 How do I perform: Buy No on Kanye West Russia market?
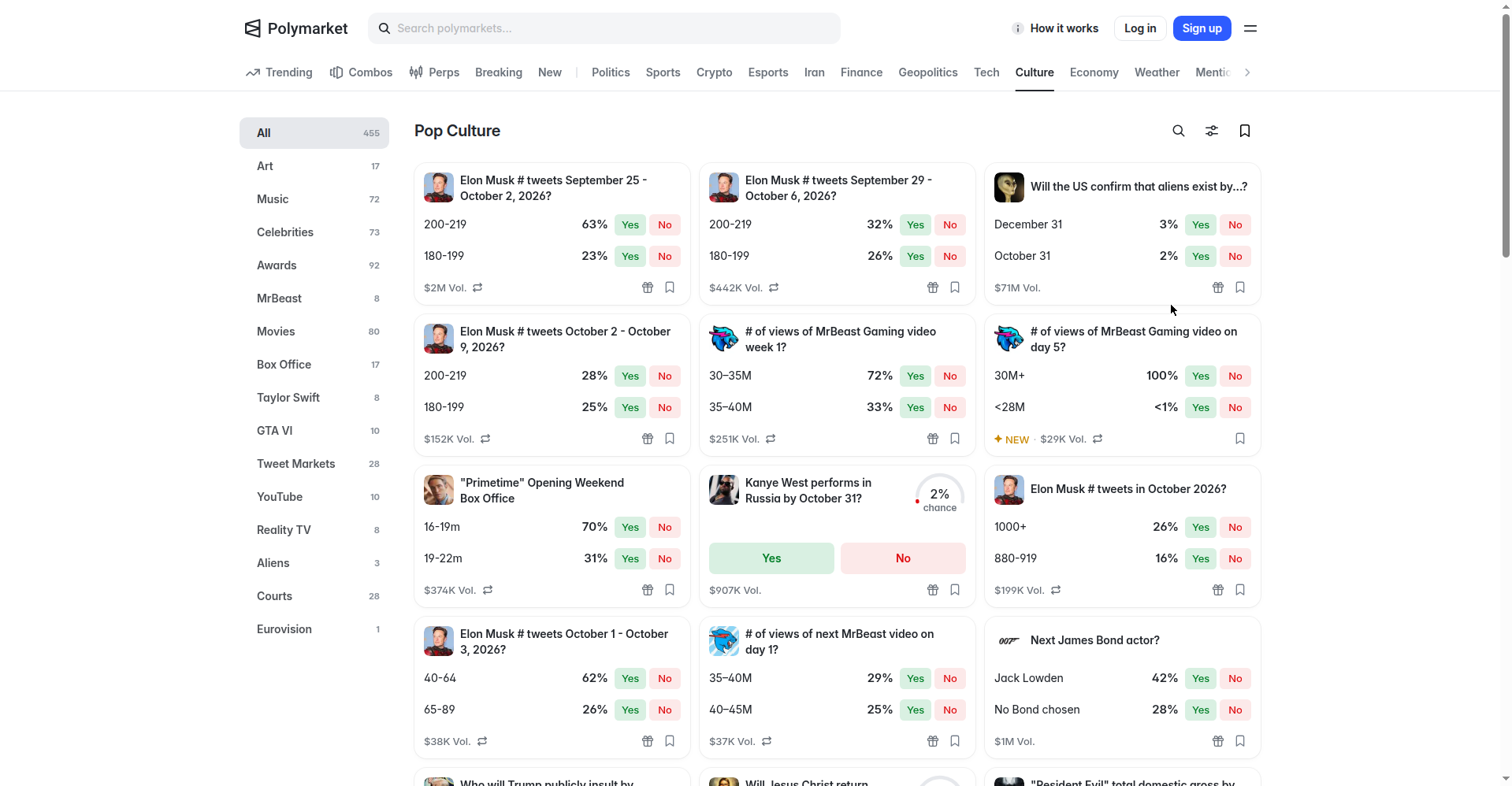903,558
